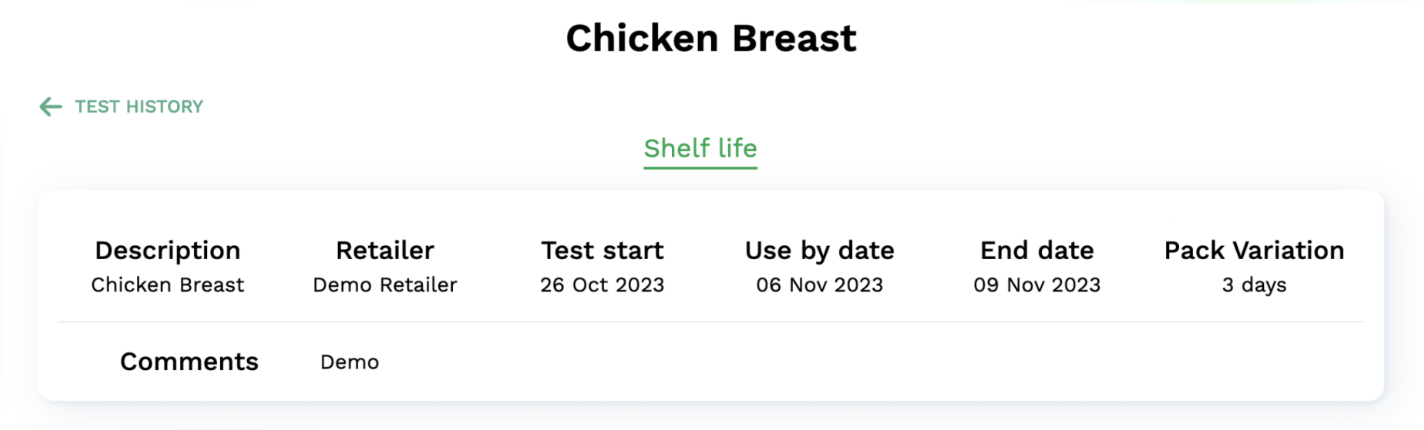Select the Demo comment text
1424x430 pixels.
349,362
